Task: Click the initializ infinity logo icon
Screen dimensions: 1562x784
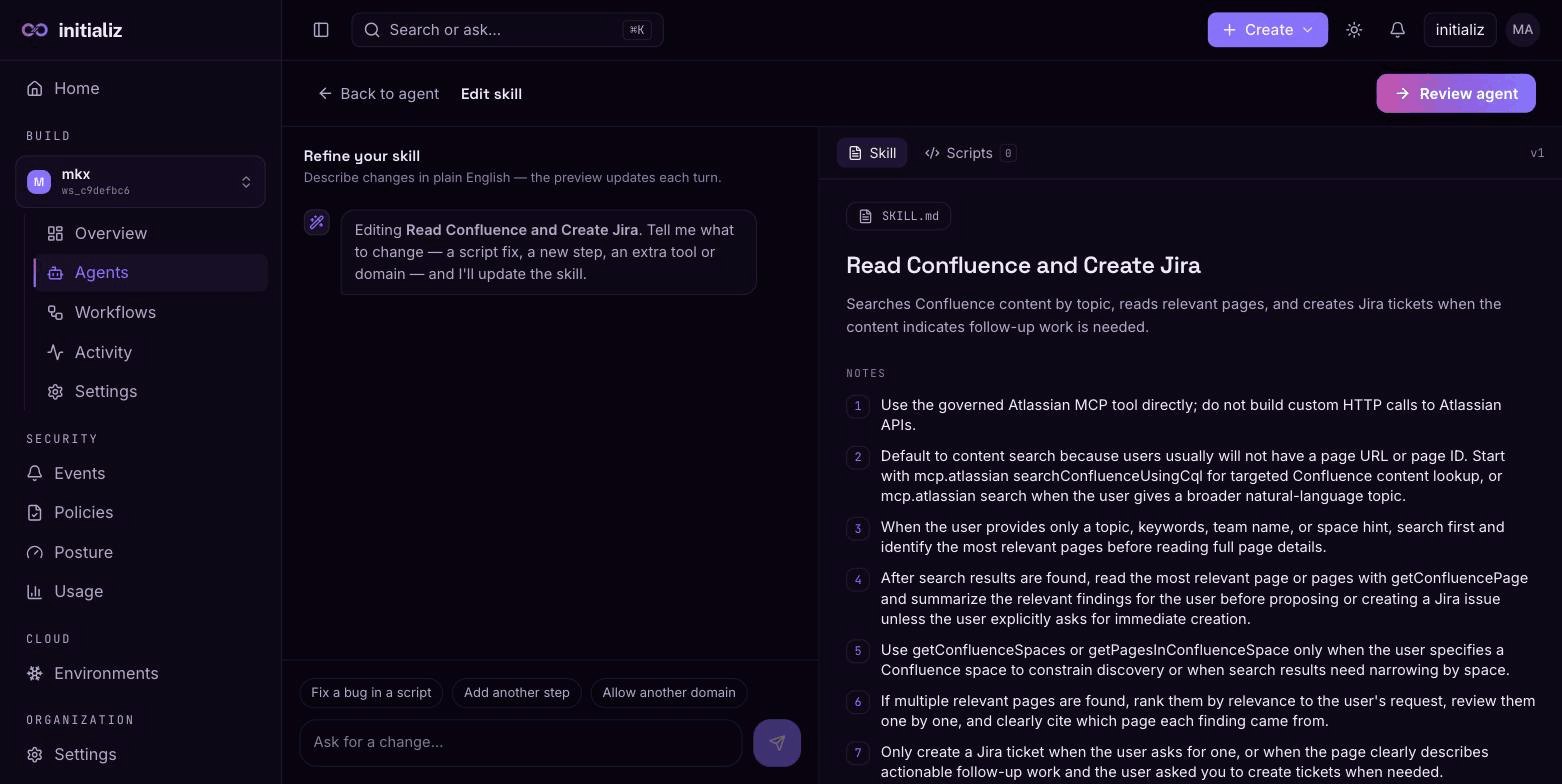Action: 35,30
